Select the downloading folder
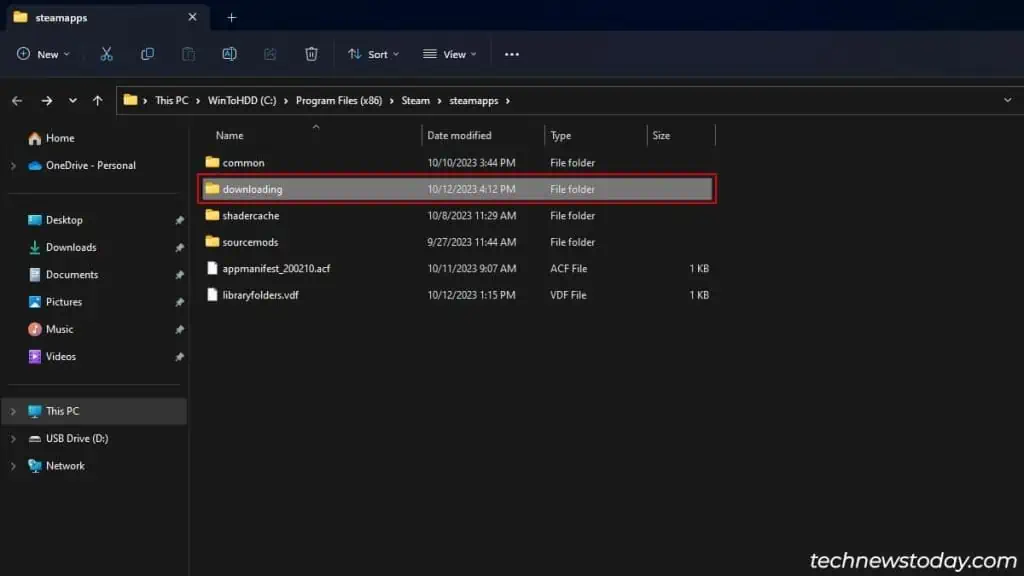The height and width of the screenshot is (576, 1024). (456, 189)
